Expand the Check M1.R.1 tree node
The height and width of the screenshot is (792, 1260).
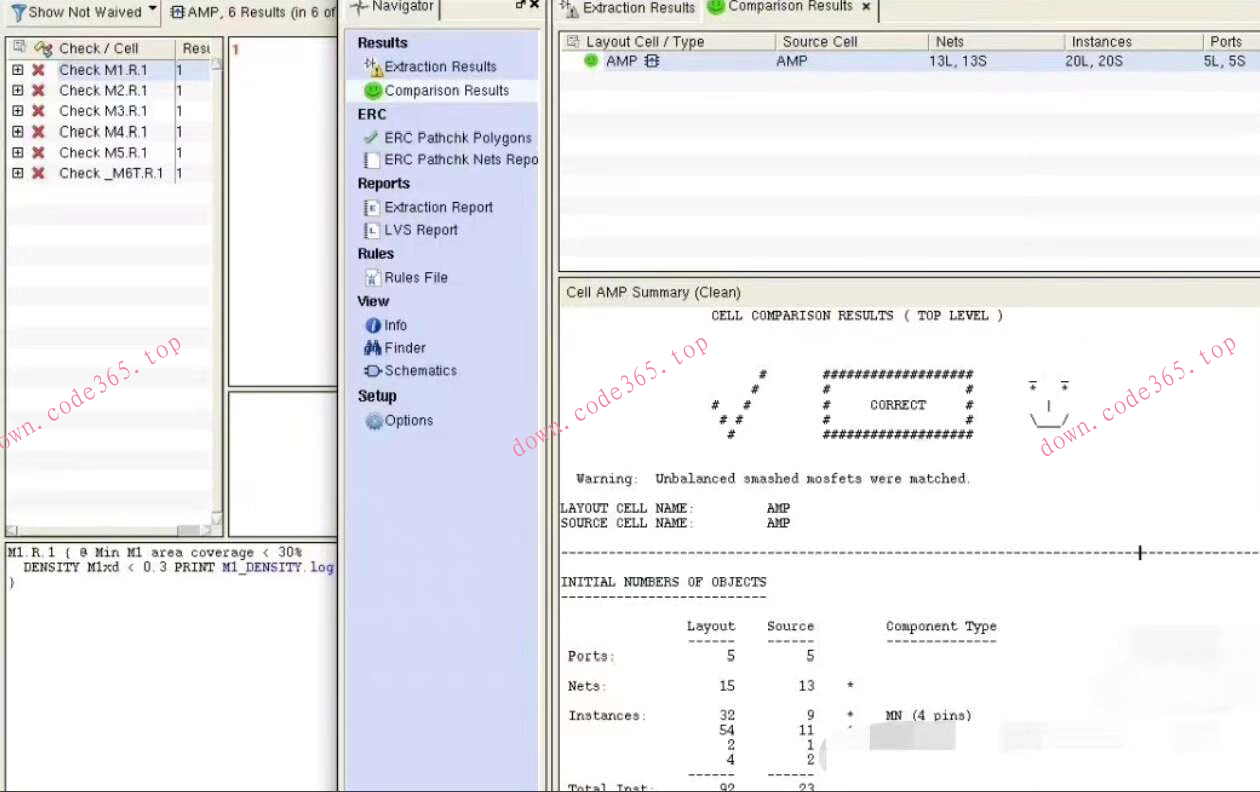(x=18, y=70)
